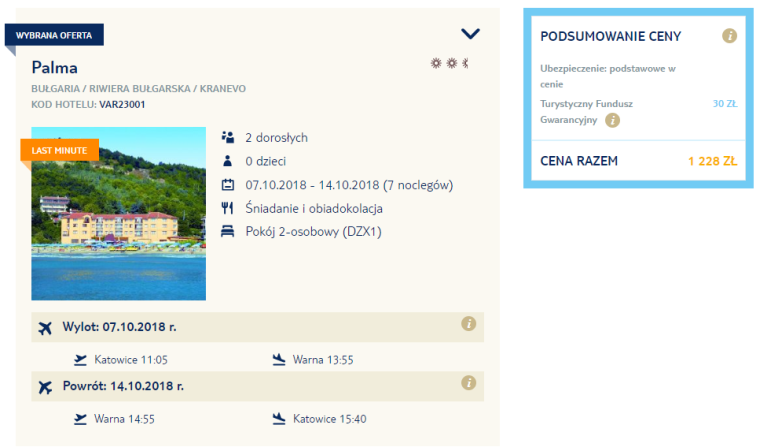
Task: Click the landing icon beside Katowice 15:40
Action: (279, 419)
